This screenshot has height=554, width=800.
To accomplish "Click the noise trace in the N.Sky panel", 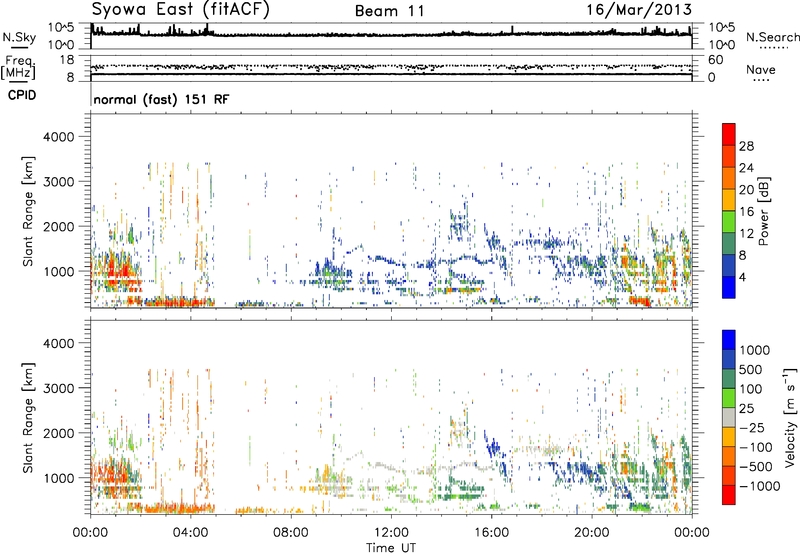I will 391,35.
